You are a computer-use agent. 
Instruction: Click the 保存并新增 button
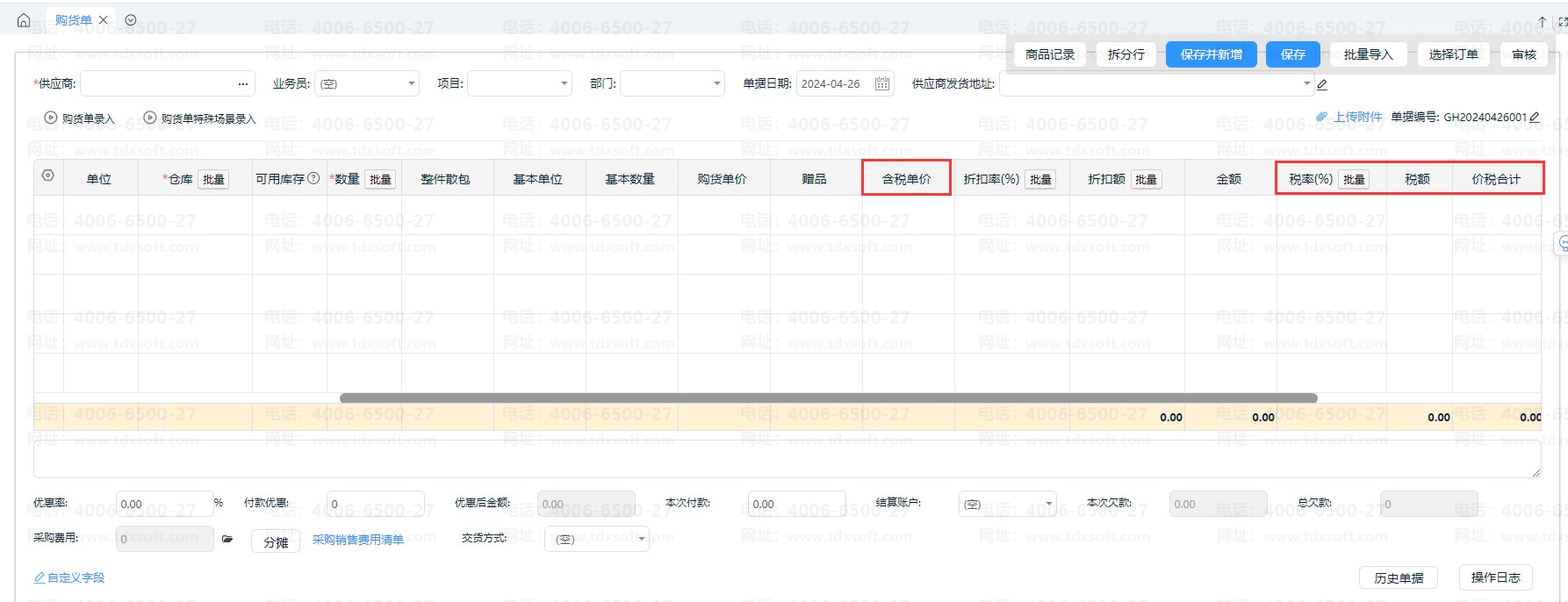click(x=1211, y=54)
